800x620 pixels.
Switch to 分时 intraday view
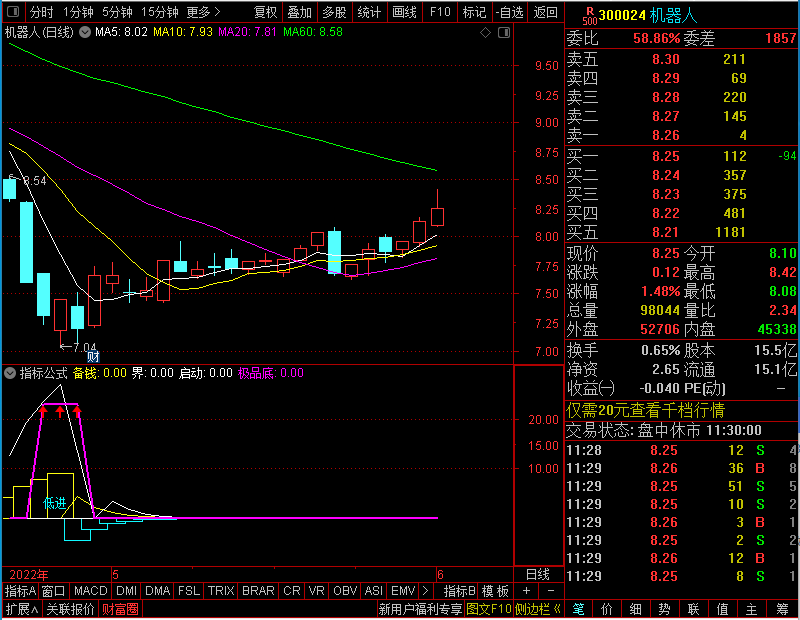[41, 12]
